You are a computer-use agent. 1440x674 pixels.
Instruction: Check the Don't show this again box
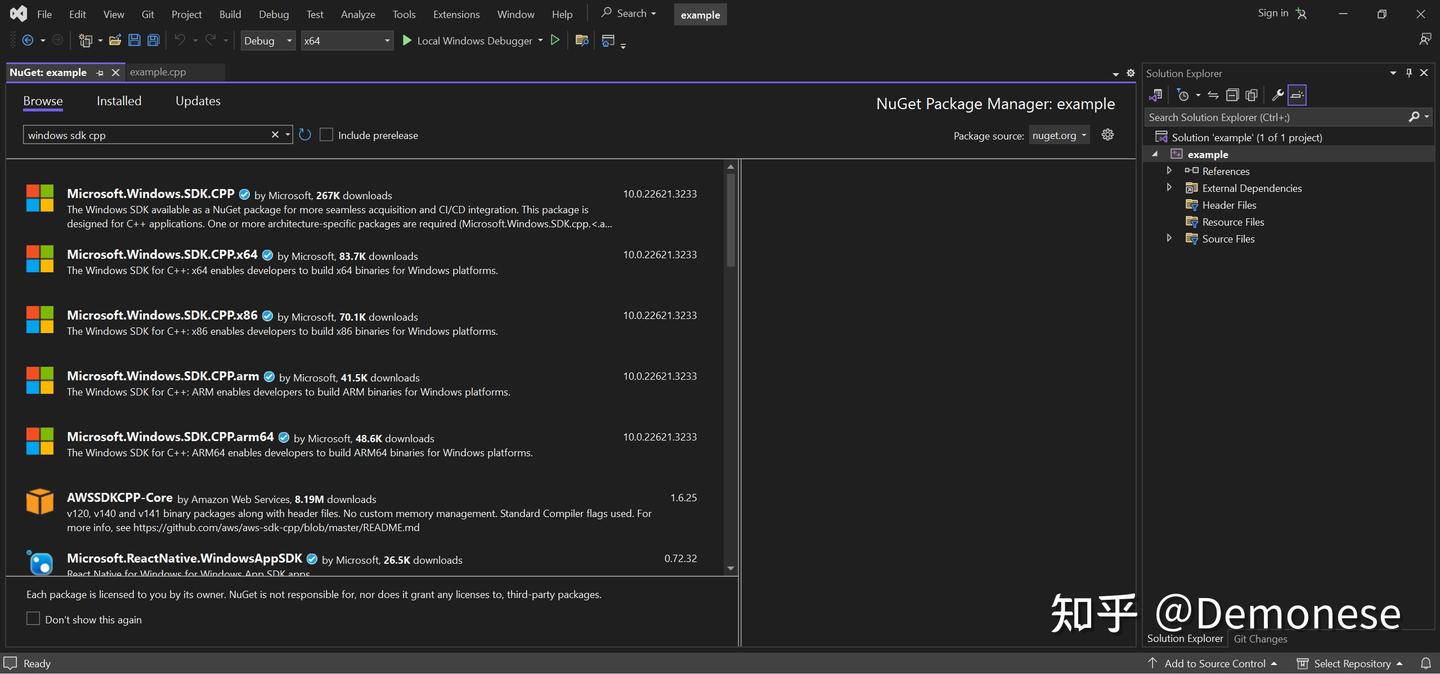(x=33, y=619)
